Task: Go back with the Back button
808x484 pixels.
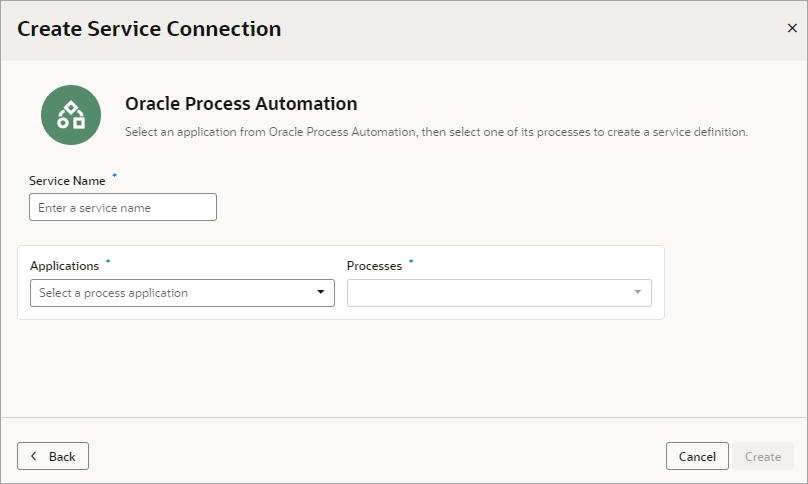Action: [x=53, y=456]
